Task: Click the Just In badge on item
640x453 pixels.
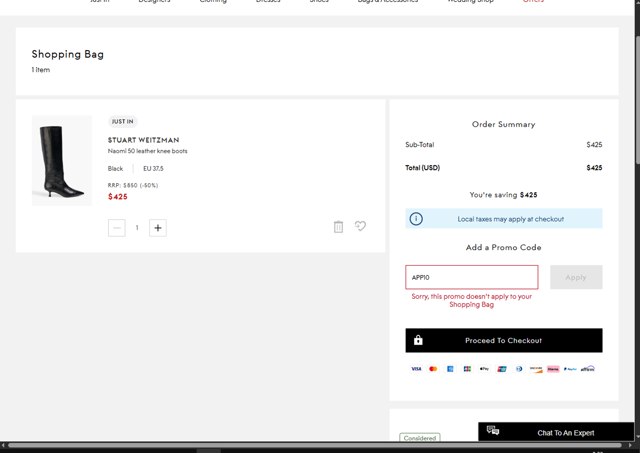Action: [122, 121]
